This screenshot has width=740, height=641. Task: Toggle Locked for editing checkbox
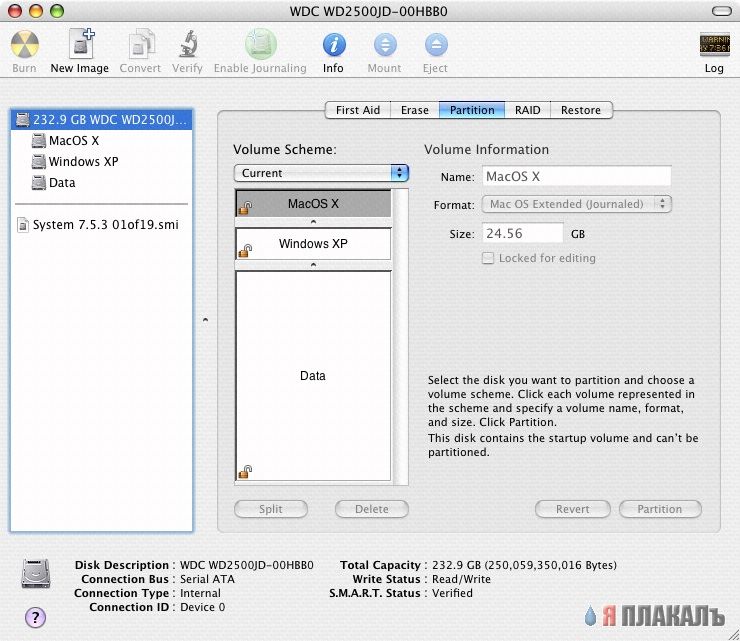488,258
